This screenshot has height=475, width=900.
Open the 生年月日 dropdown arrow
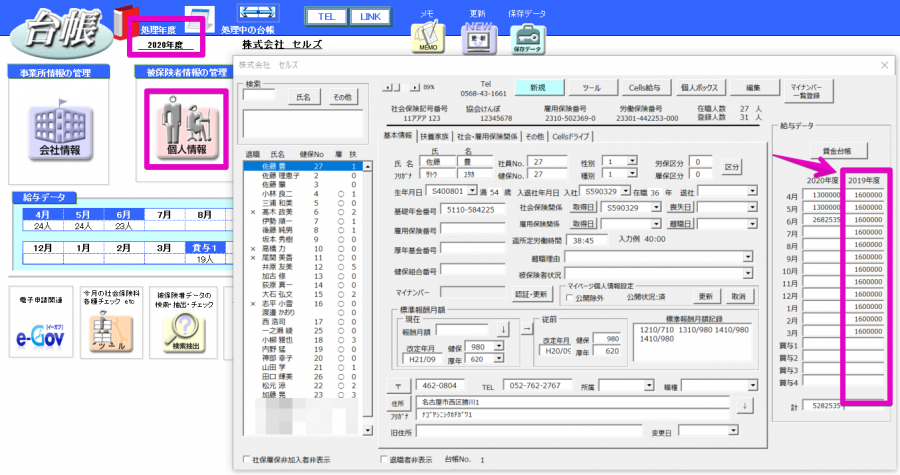(x=472, y=190)
